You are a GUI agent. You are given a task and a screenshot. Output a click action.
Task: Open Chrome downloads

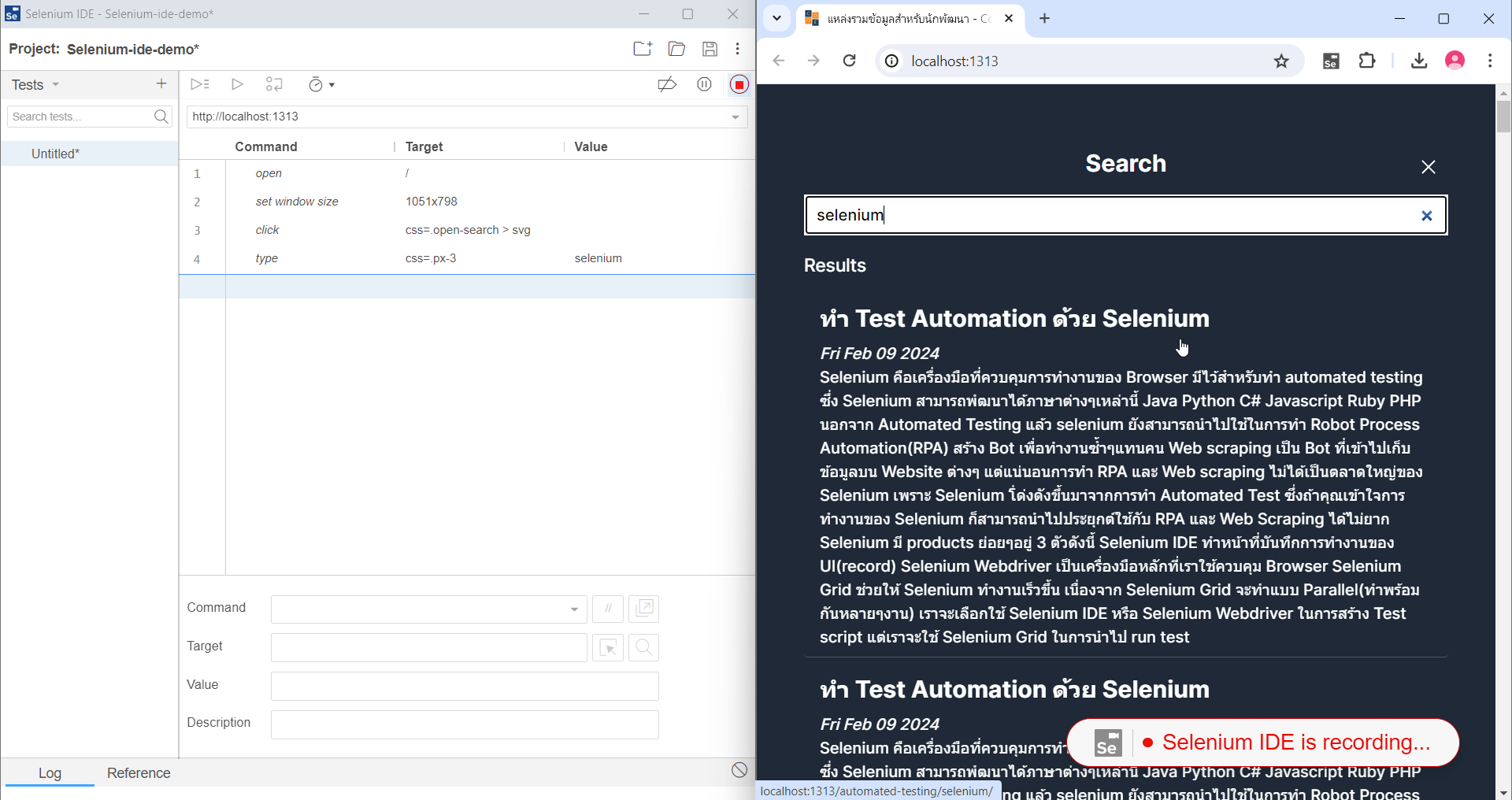click(1419, 61)
